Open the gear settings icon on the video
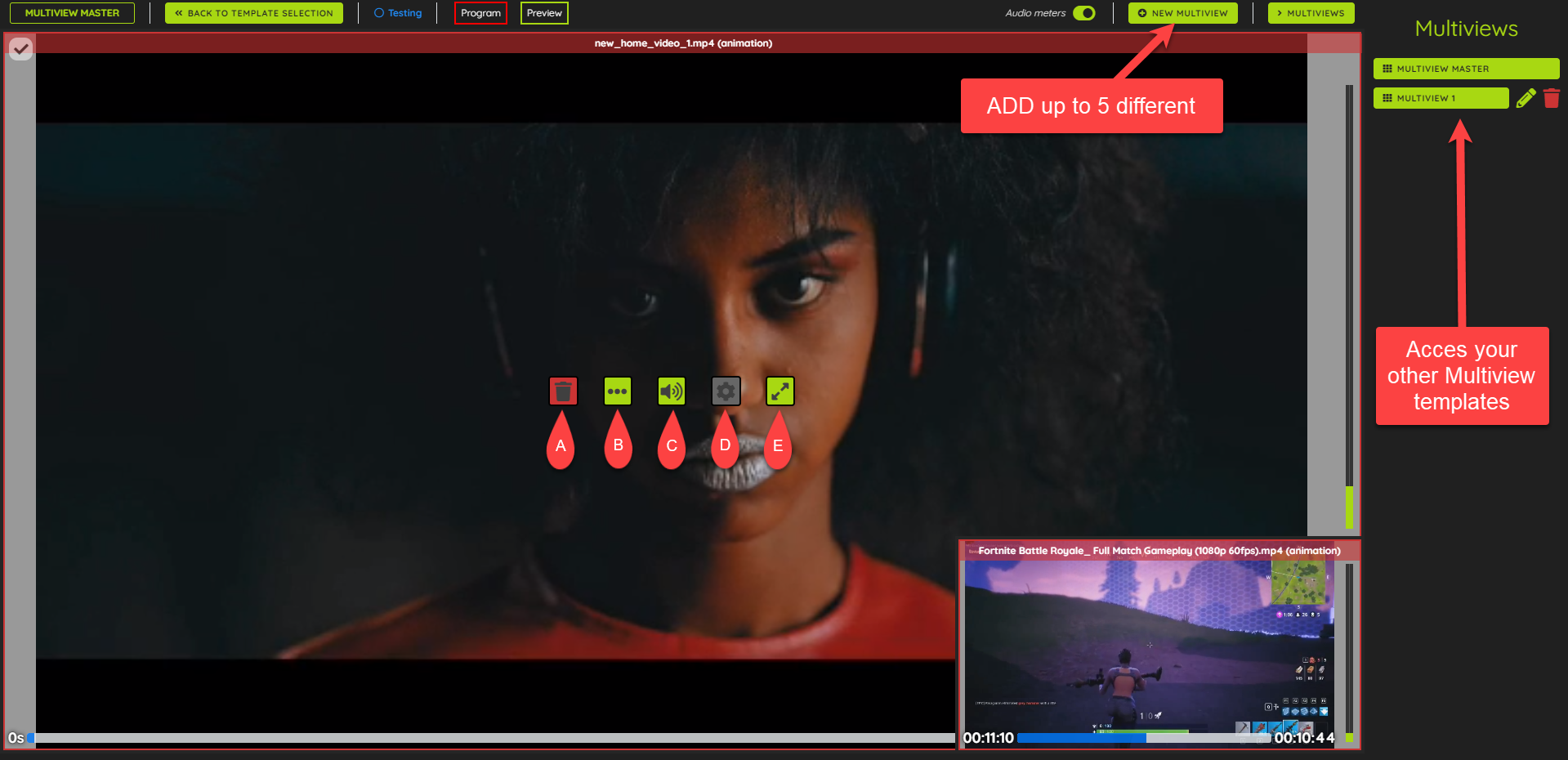1568x760 pixels. 726,391
